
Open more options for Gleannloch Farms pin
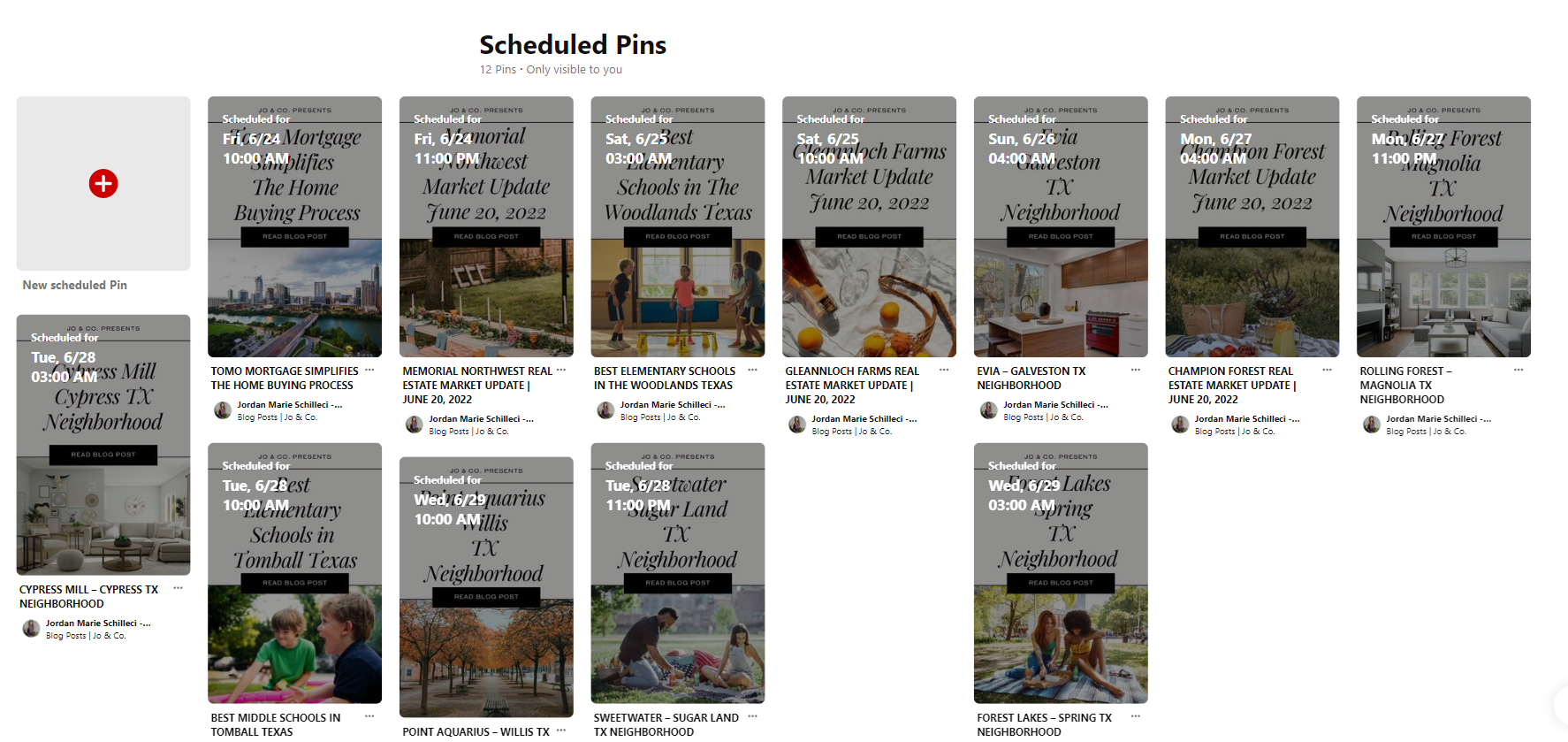pyautogui.click(x=944, y=371)
